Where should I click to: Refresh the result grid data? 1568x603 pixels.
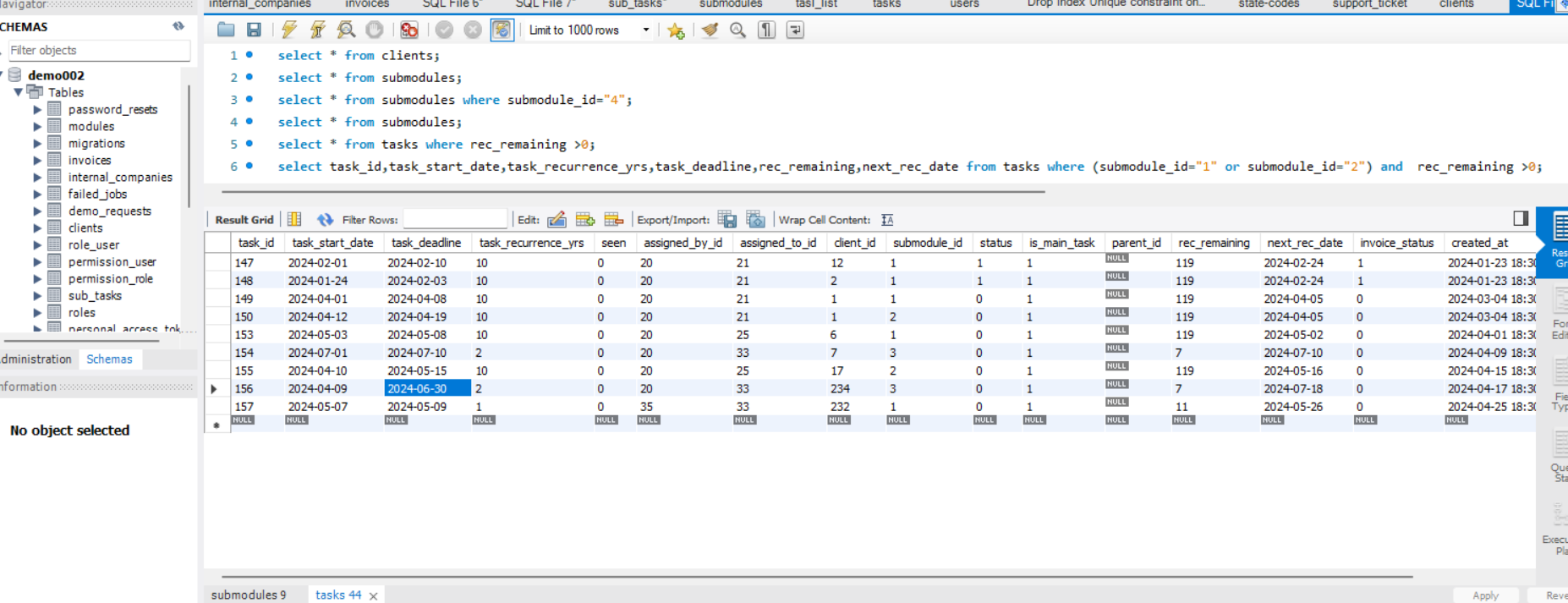tap(325, 219)
